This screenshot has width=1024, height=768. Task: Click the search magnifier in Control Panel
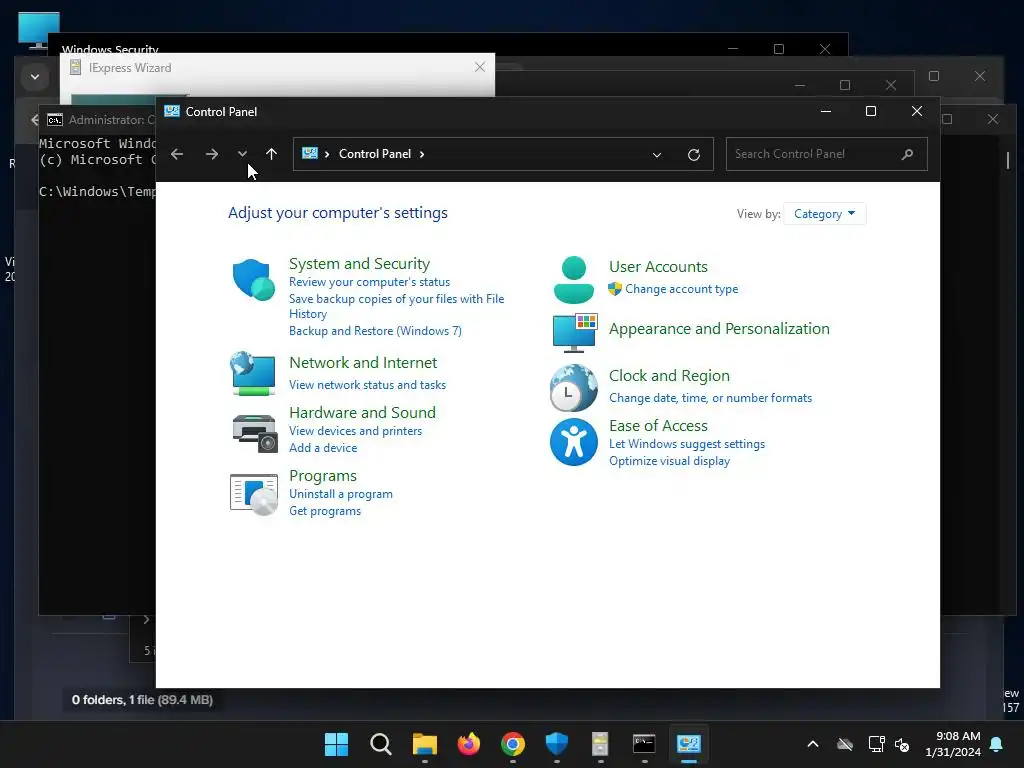point(907,154)
